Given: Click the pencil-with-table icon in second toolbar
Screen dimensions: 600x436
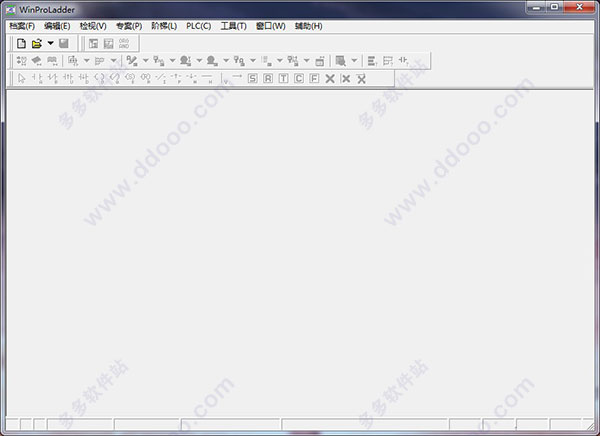Looking at the screenshot, I should click(x=132, y=61).
